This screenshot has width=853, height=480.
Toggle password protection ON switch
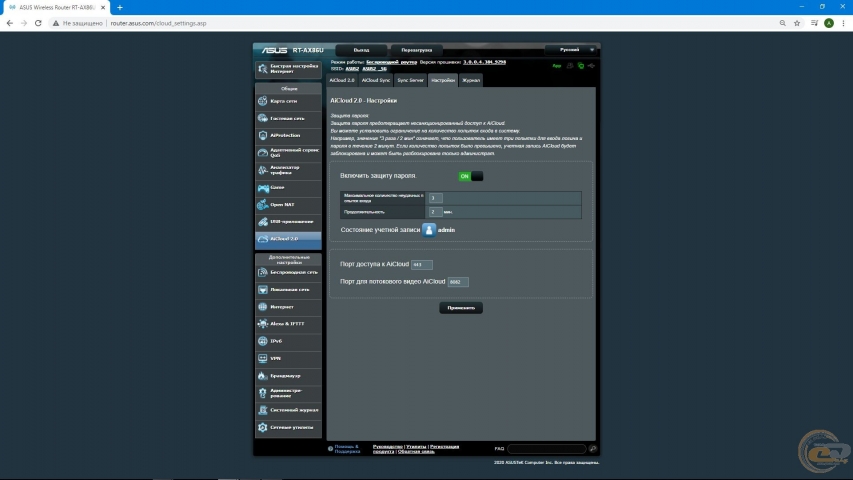point(471,176)
